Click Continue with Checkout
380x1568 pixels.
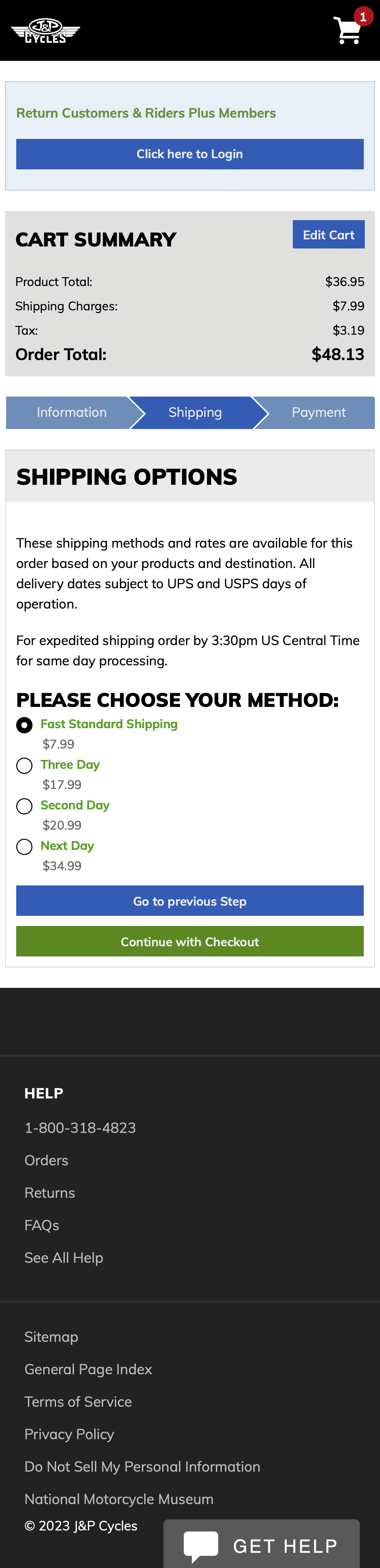pos(190,941)
